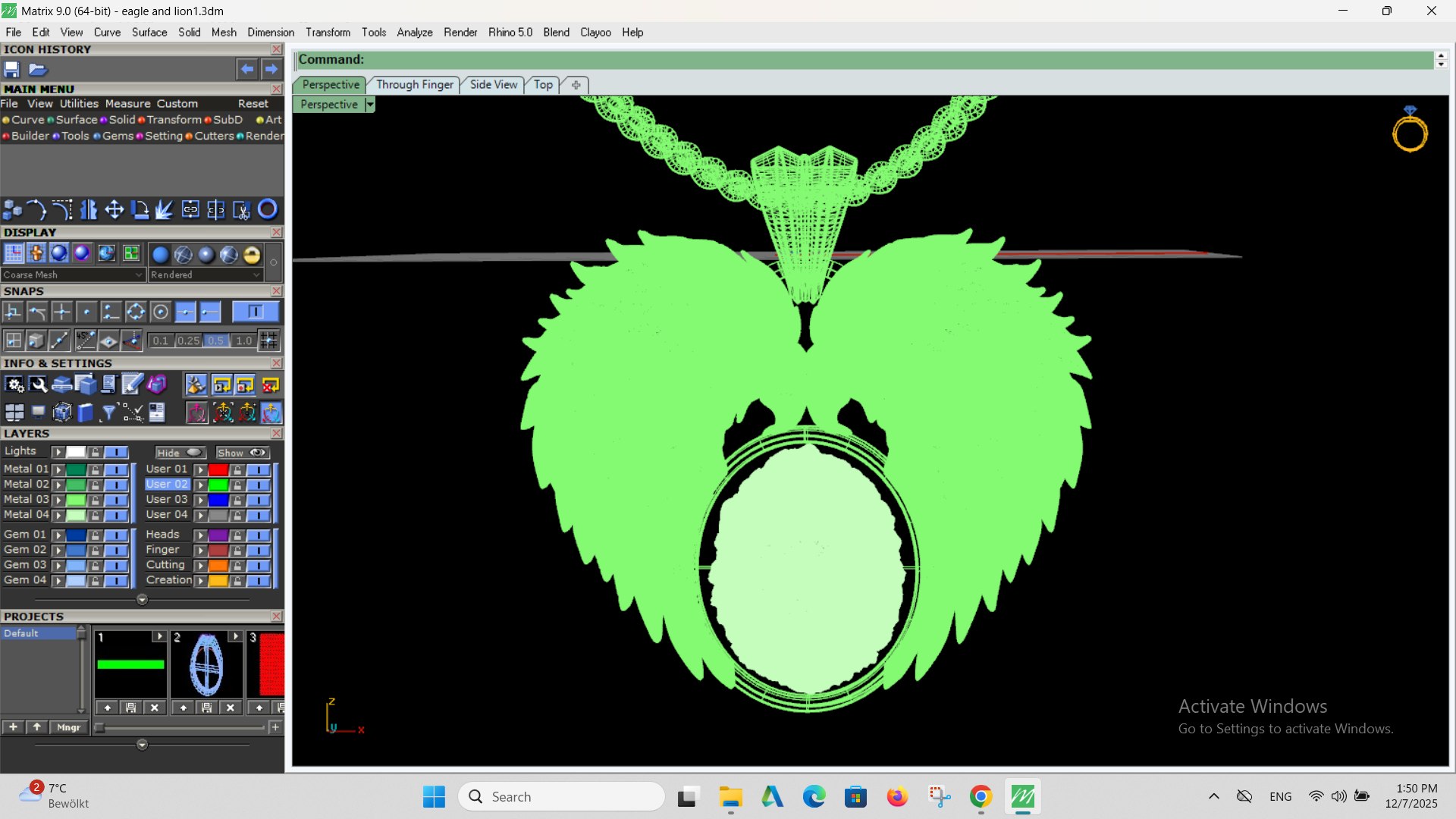Go forward in icon history with right arrow
This screenshot has width=1456, height=819.
pyautogui.click(x=271, y=69)
